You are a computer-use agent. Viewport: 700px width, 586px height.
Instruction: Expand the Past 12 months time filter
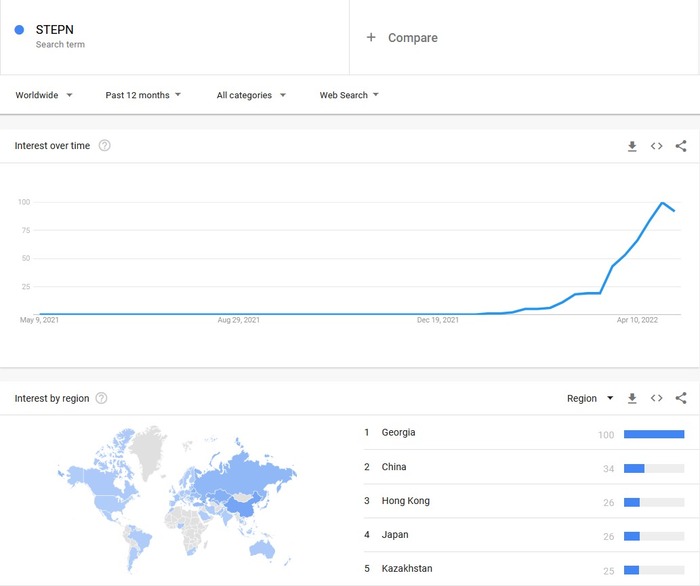coord(143,95)
